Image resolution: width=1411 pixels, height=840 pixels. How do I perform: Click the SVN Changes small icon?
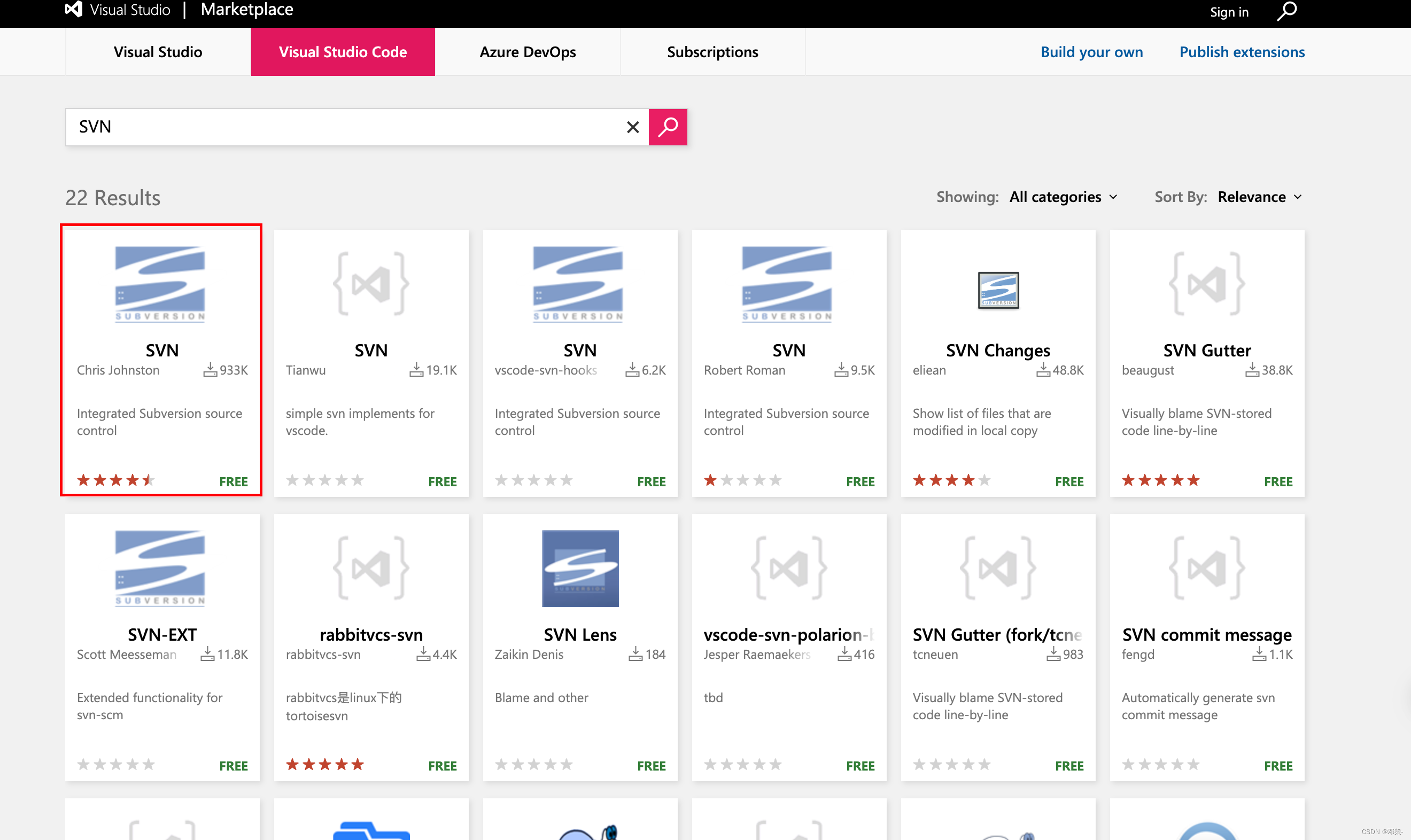(998, 290)
